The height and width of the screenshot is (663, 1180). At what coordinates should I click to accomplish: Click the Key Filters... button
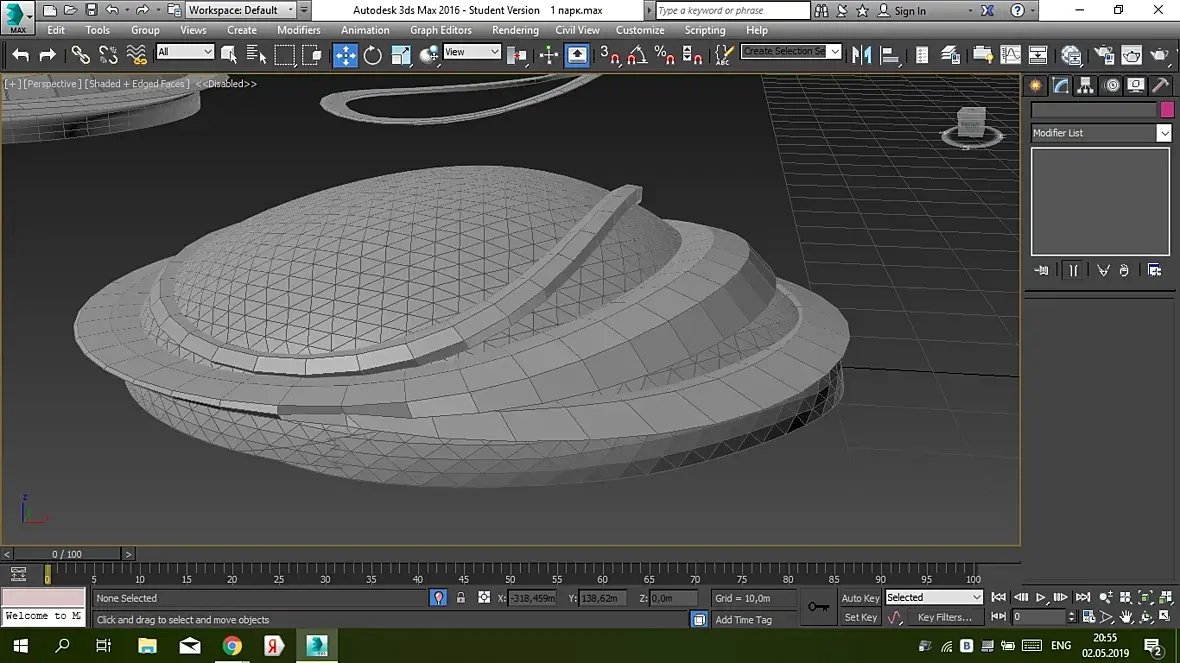tap(944, 618)
